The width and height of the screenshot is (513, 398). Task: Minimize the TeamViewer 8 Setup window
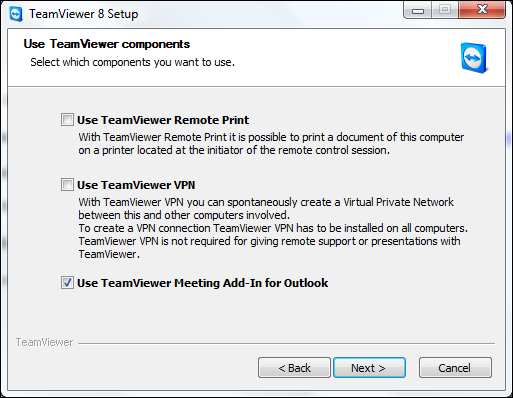(x=418, y=10)
